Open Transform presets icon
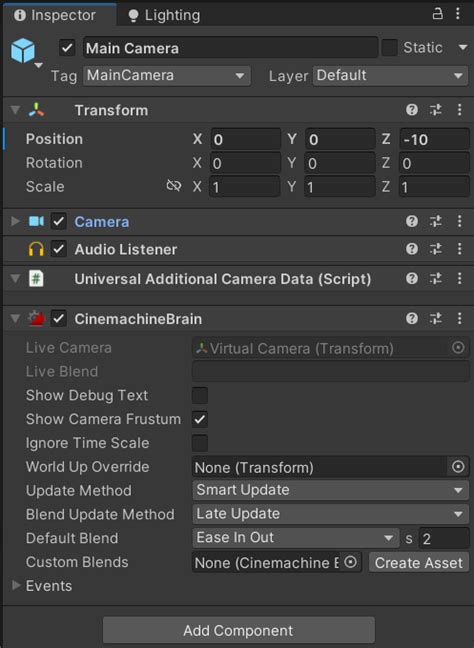 pyautogui.click(x=436, y=110)
